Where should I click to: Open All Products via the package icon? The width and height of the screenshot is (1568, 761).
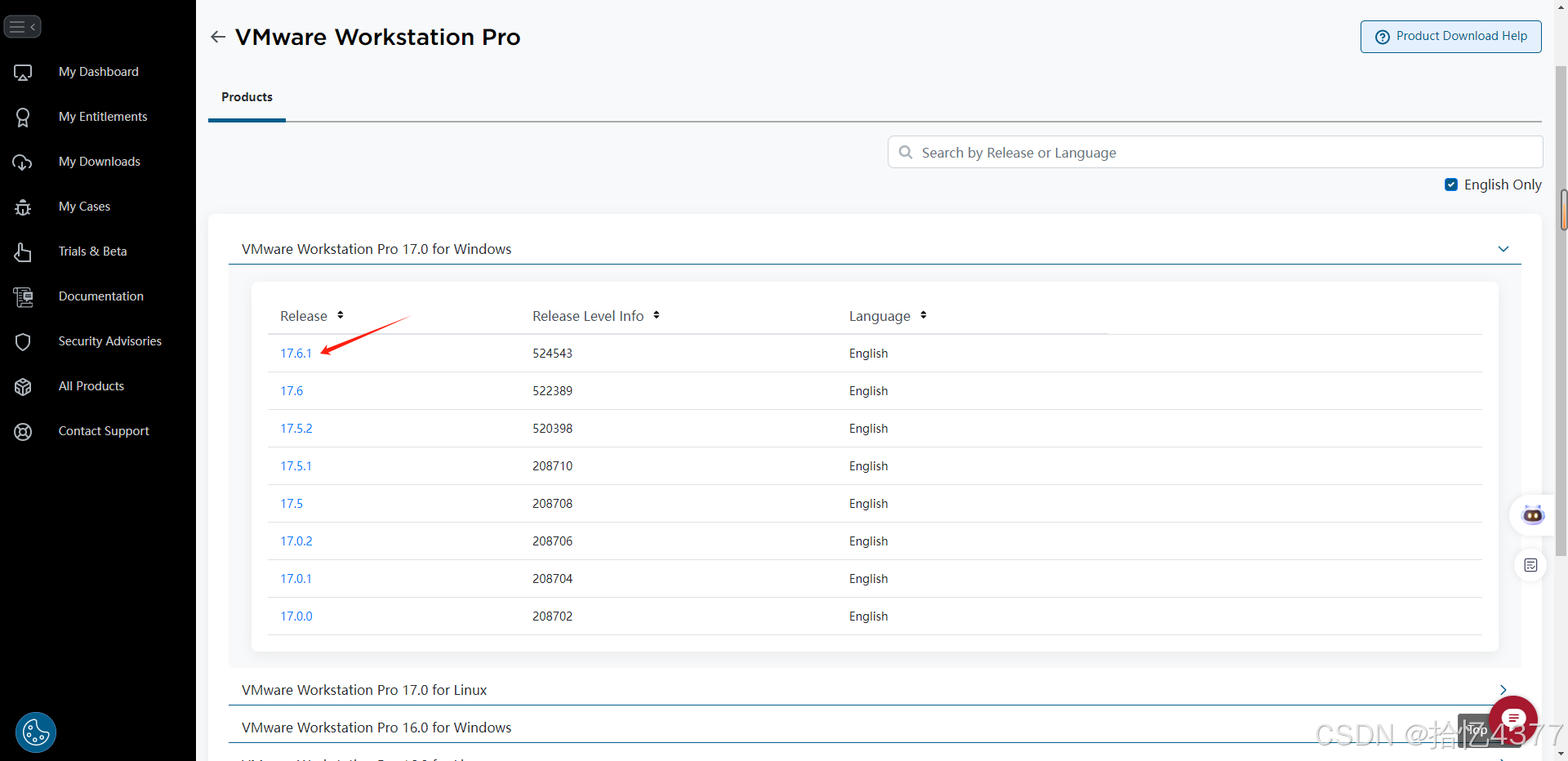click(x=23, y=386)
